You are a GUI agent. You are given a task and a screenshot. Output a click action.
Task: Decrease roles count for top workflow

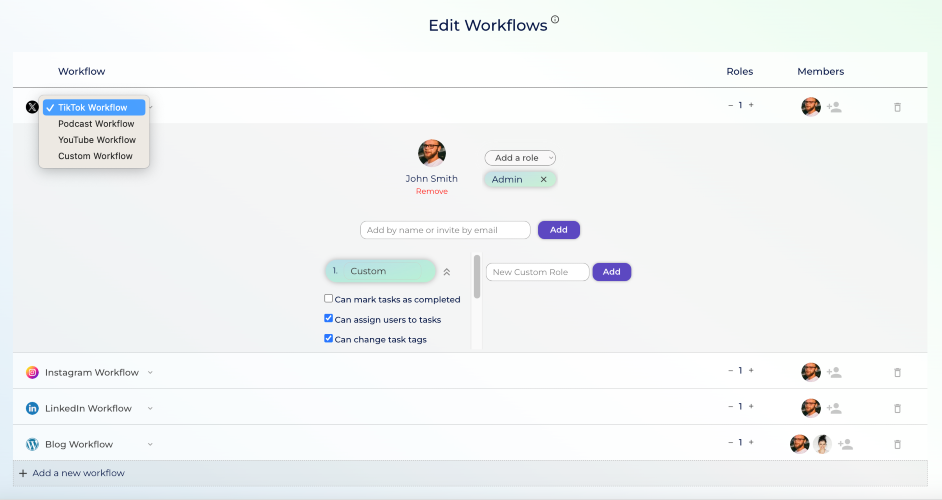(x=731, y=105)
